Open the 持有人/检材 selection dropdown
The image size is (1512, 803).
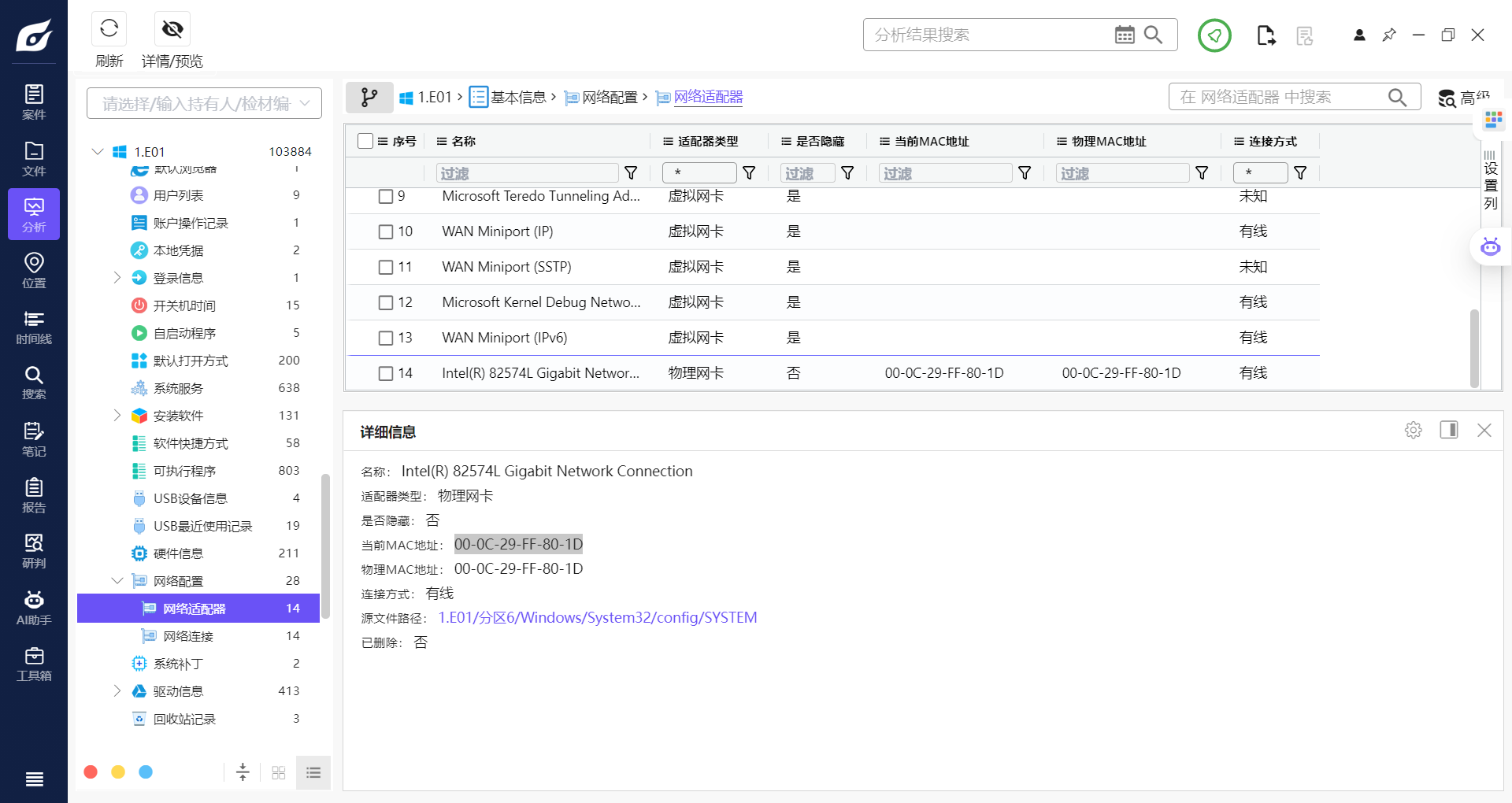click(x=204, y=103)
